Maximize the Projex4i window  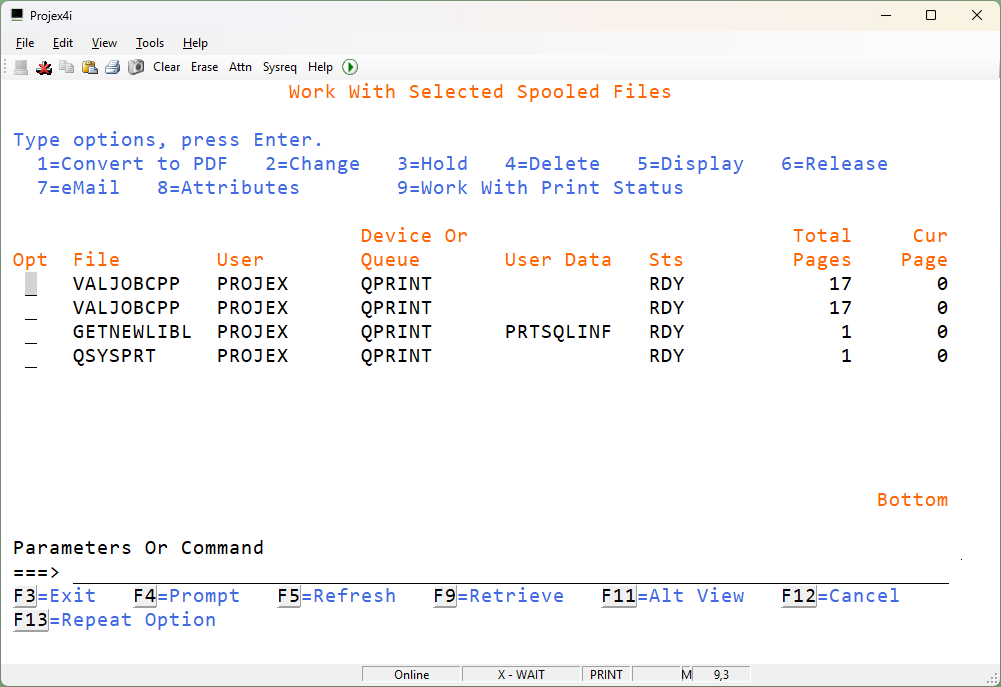931,15
